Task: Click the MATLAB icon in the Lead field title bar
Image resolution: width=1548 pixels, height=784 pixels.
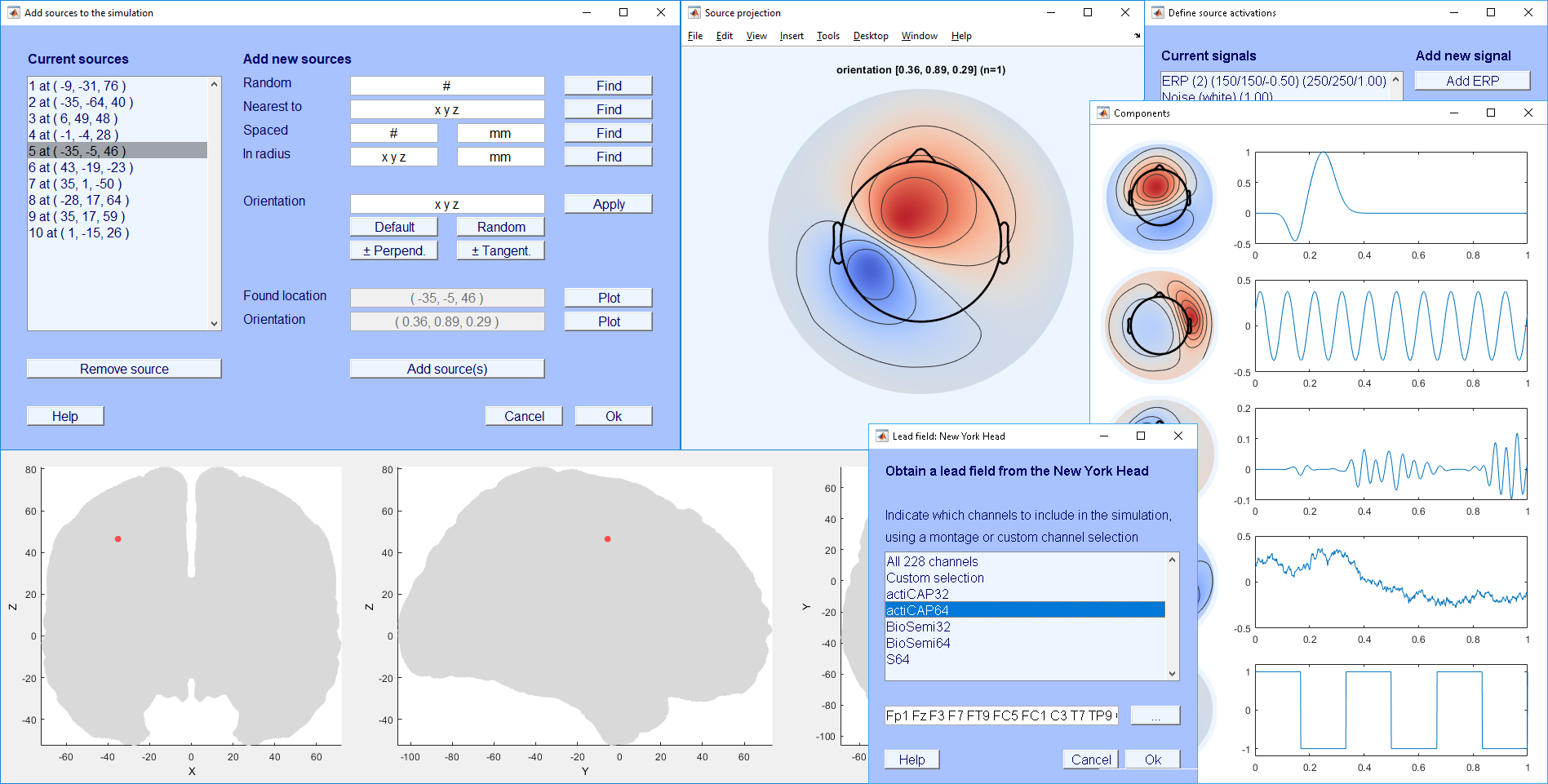Action: click(881, 436)
